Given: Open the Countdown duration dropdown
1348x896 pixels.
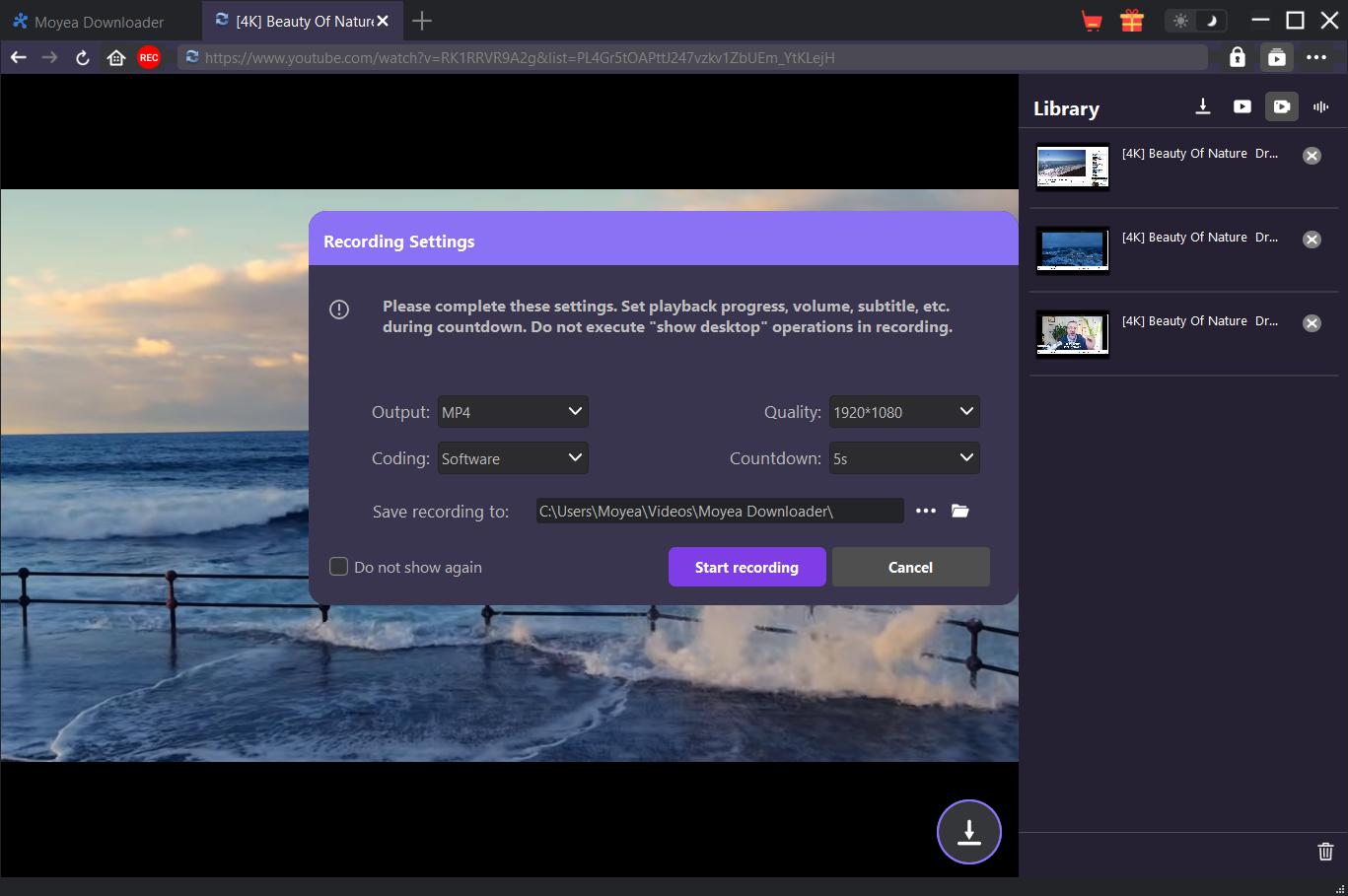Looking at the screenshot, I should coord(903,457).
